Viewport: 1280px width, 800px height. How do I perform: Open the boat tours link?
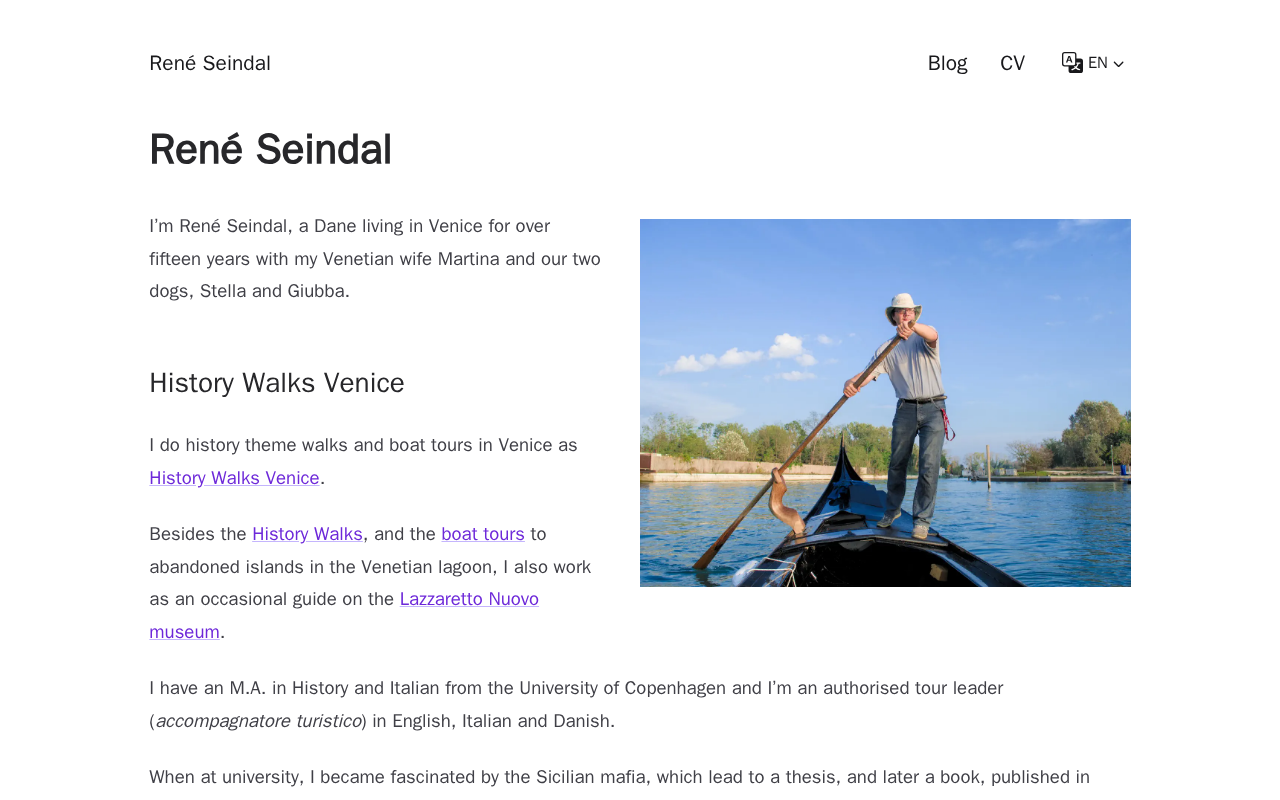click(x=483, y=534)
